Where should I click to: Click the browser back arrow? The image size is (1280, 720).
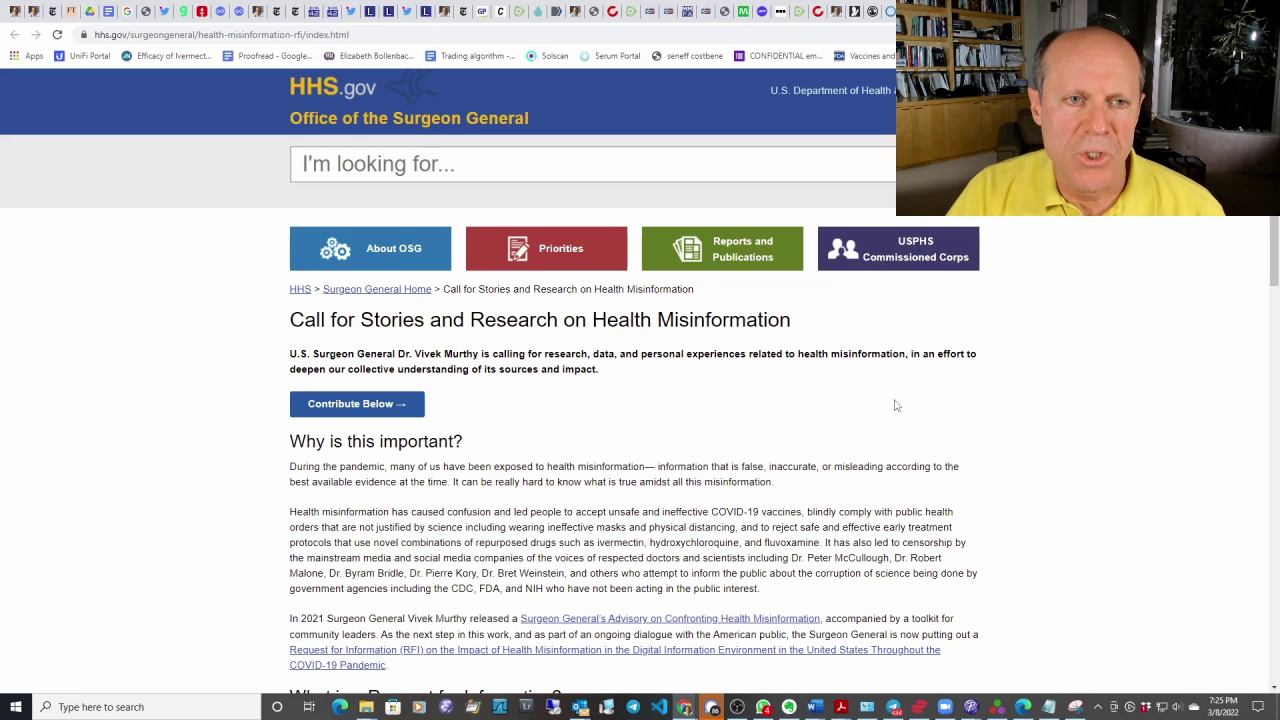click(x=14, y=34)
